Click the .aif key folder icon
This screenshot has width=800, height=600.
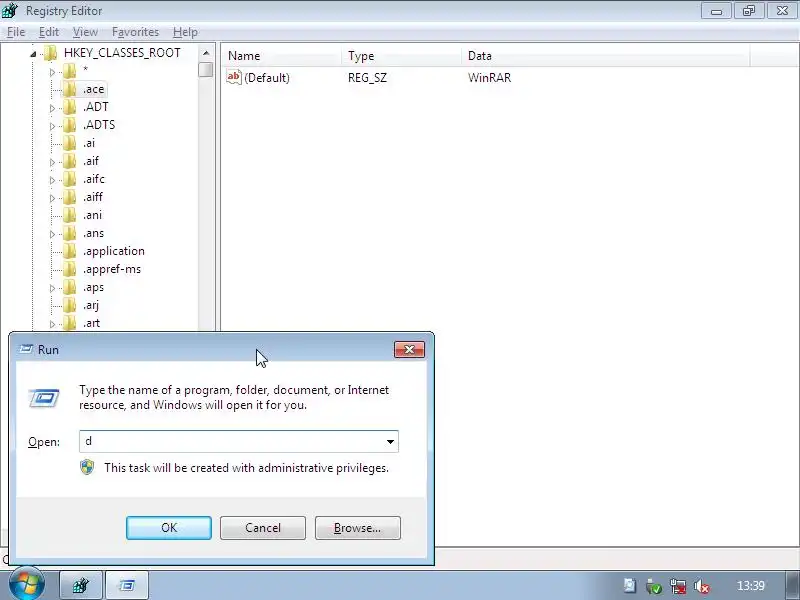point(69,161)
